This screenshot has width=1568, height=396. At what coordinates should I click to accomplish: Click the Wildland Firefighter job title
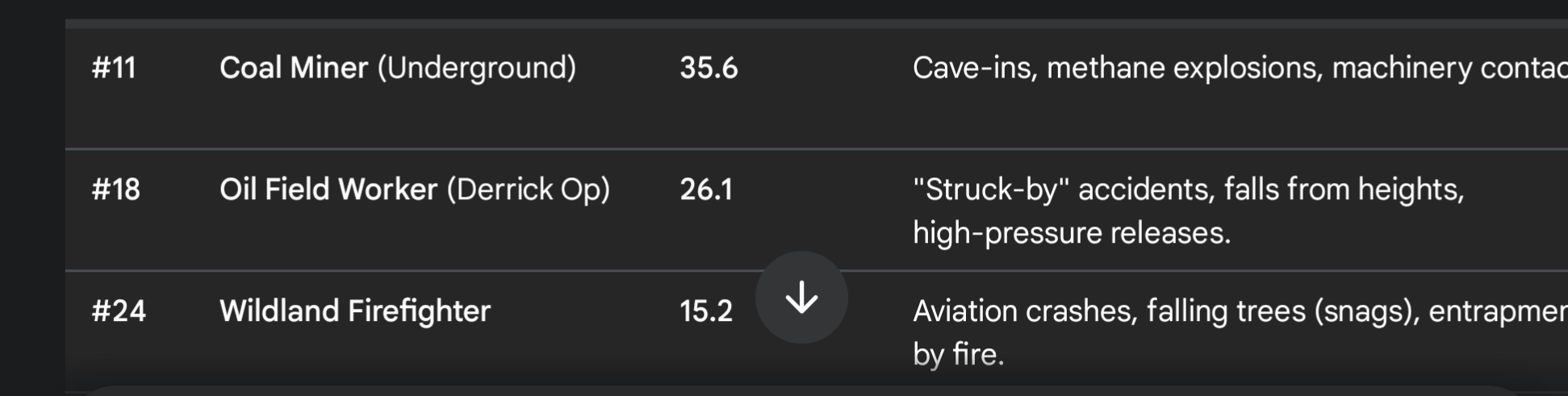(355, 311)
